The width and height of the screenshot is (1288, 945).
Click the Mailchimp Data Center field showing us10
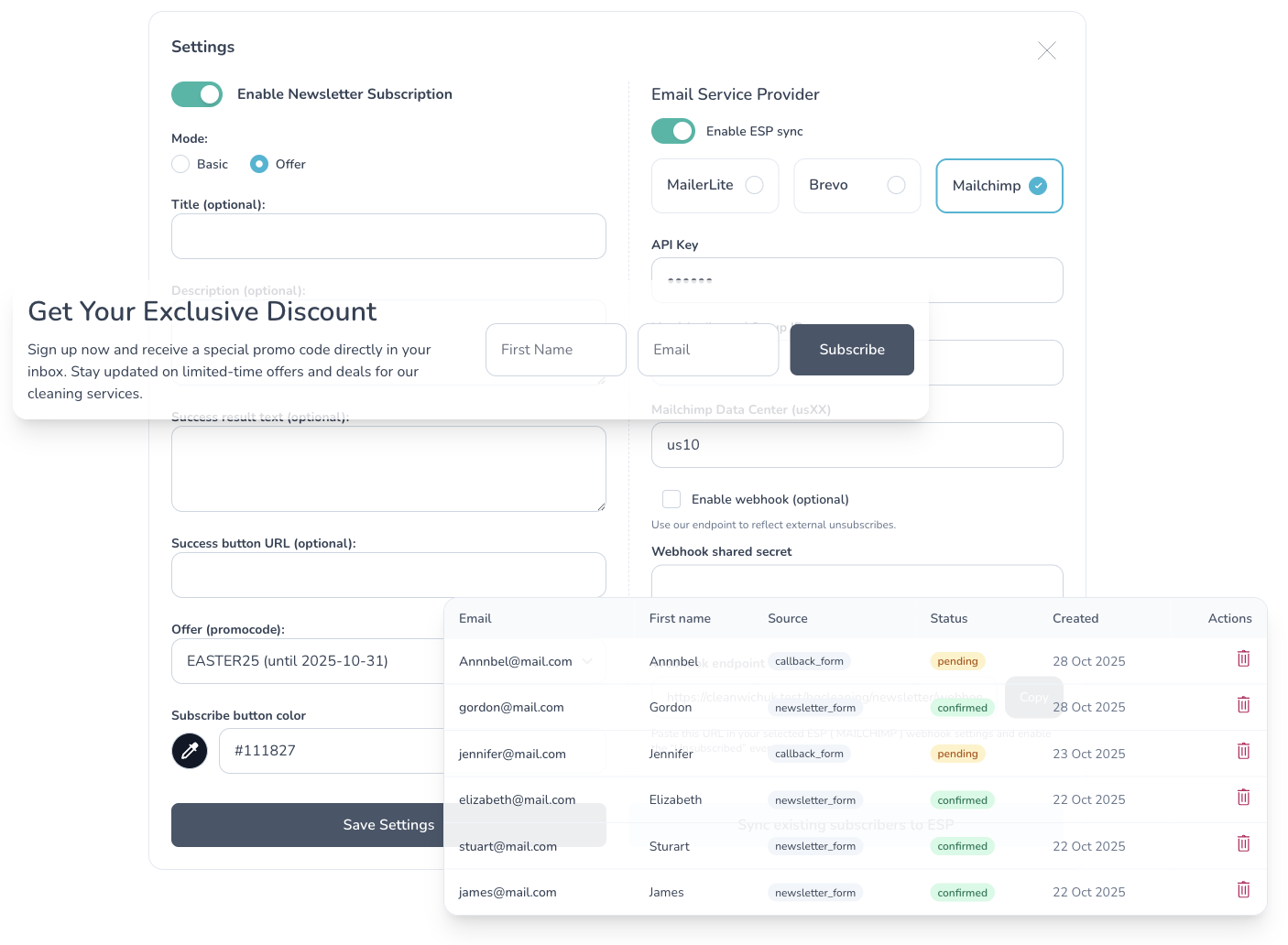click(x=857, y=445)
